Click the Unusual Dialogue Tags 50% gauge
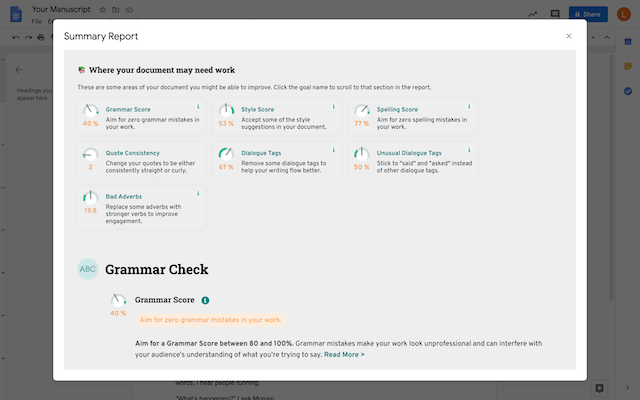Viewport: 640px width, 400px height. coord(362,158)
